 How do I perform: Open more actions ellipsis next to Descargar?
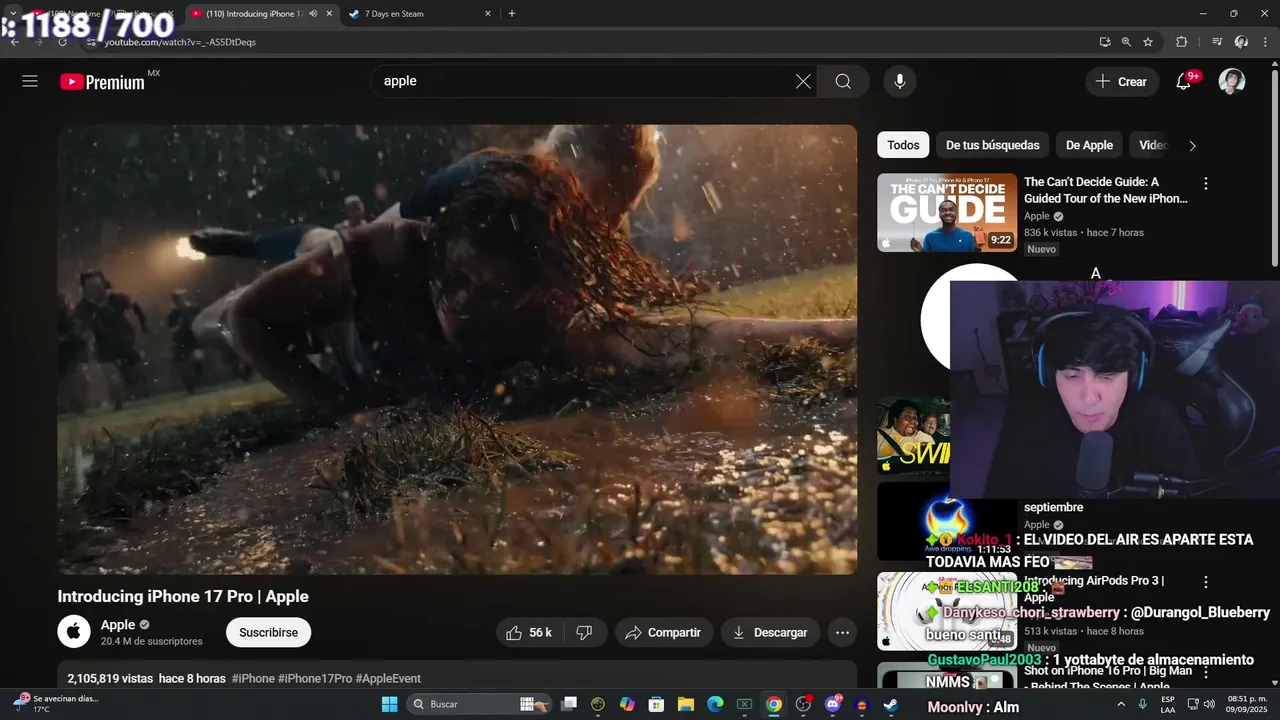pos(842,632)
